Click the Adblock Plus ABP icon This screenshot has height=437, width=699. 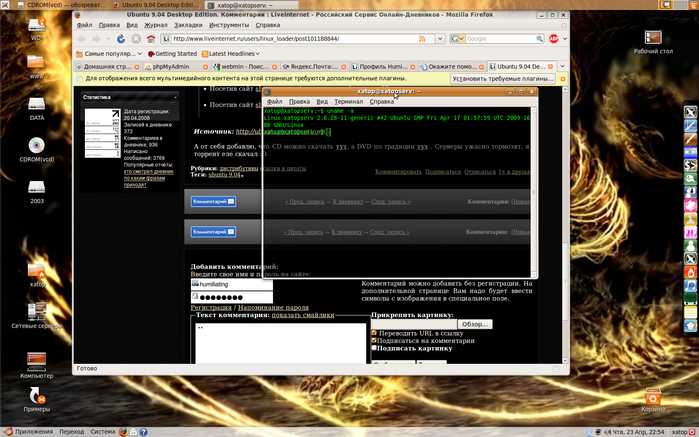[554, 39]
